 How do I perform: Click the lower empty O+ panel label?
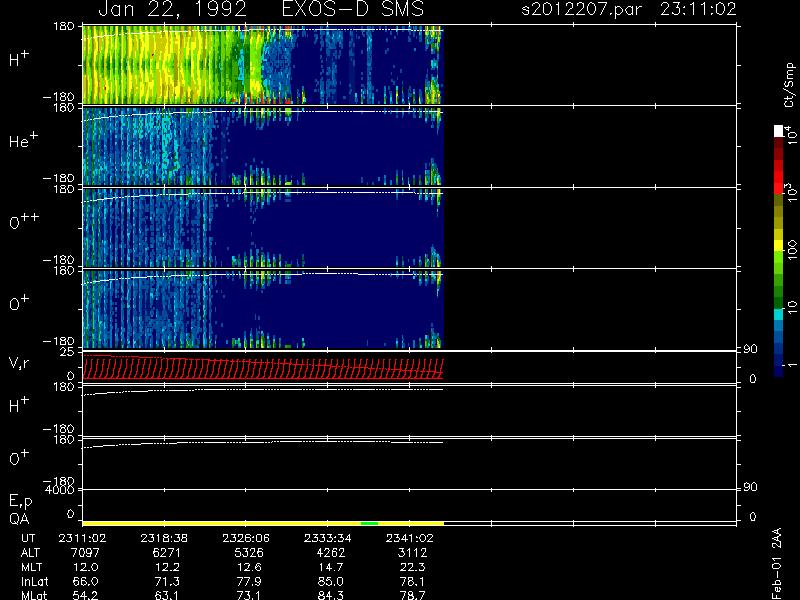tap(19, 458)
